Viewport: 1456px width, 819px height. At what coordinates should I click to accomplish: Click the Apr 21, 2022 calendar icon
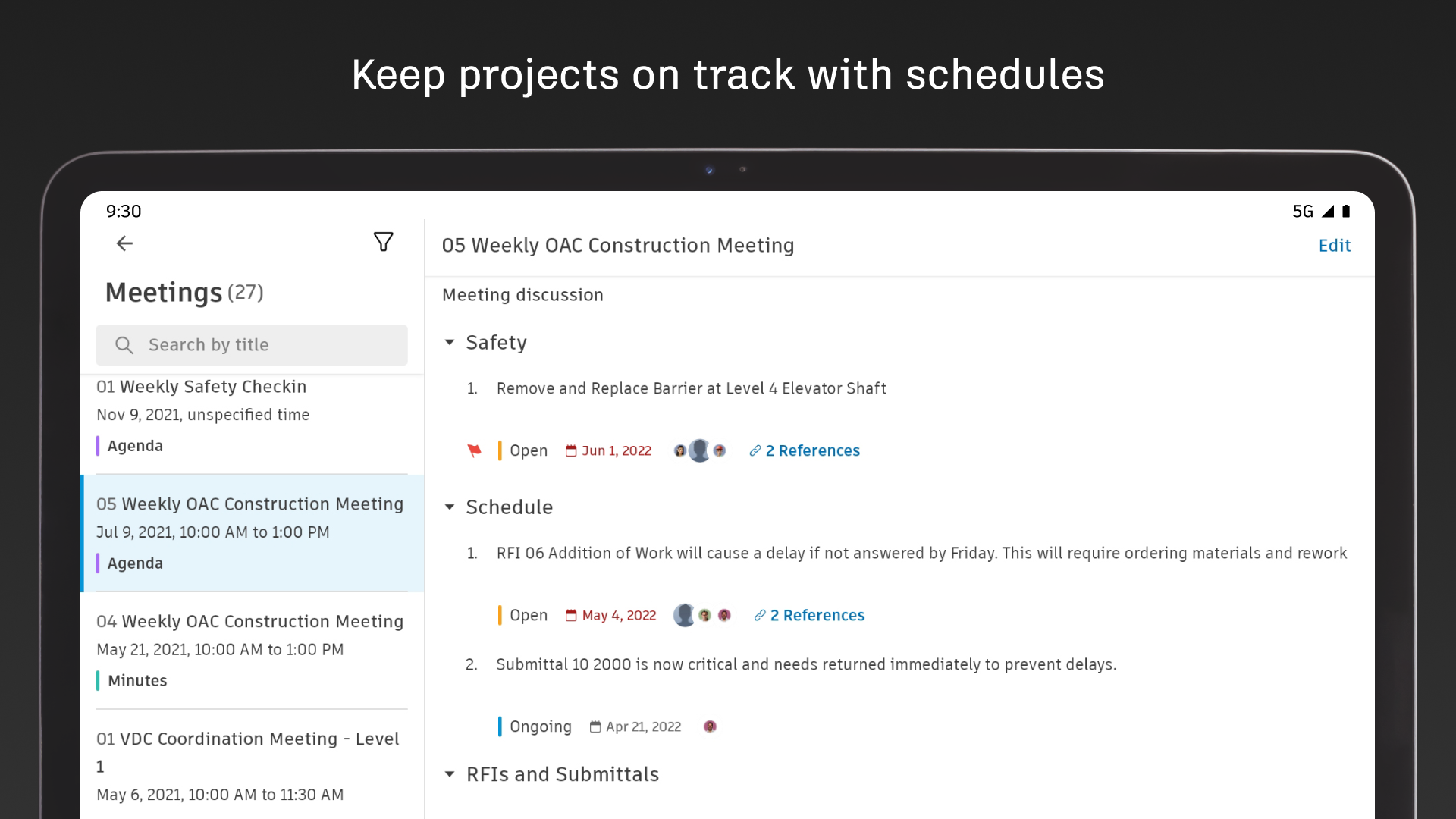coord(595,727)
